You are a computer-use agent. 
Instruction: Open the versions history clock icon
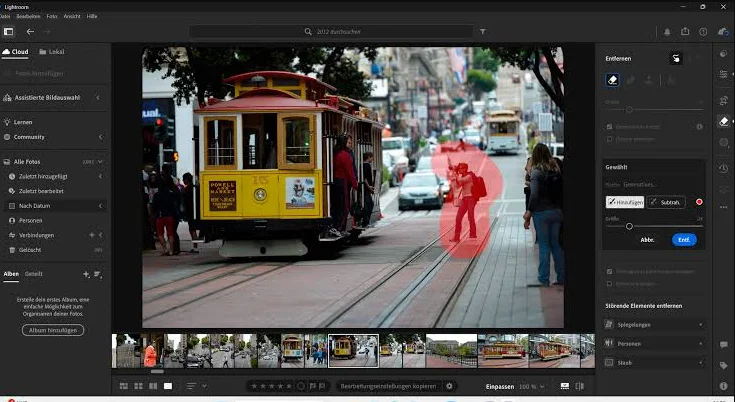coord(724,169)
